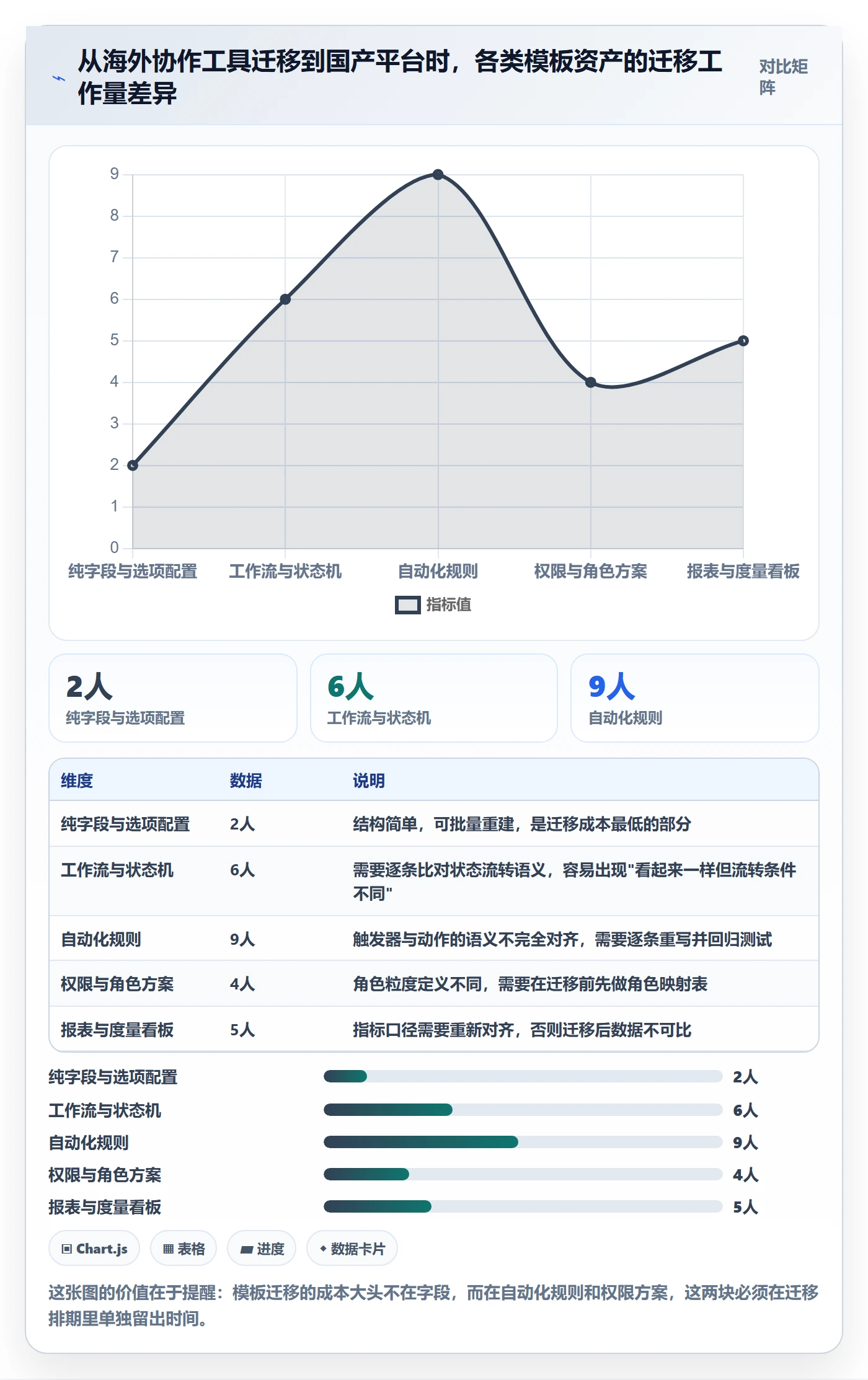Click the x-axis label 报表与度量看板 under the chart
The height and width of the screenshot is (1380, 868).
[x=743, y=571]
